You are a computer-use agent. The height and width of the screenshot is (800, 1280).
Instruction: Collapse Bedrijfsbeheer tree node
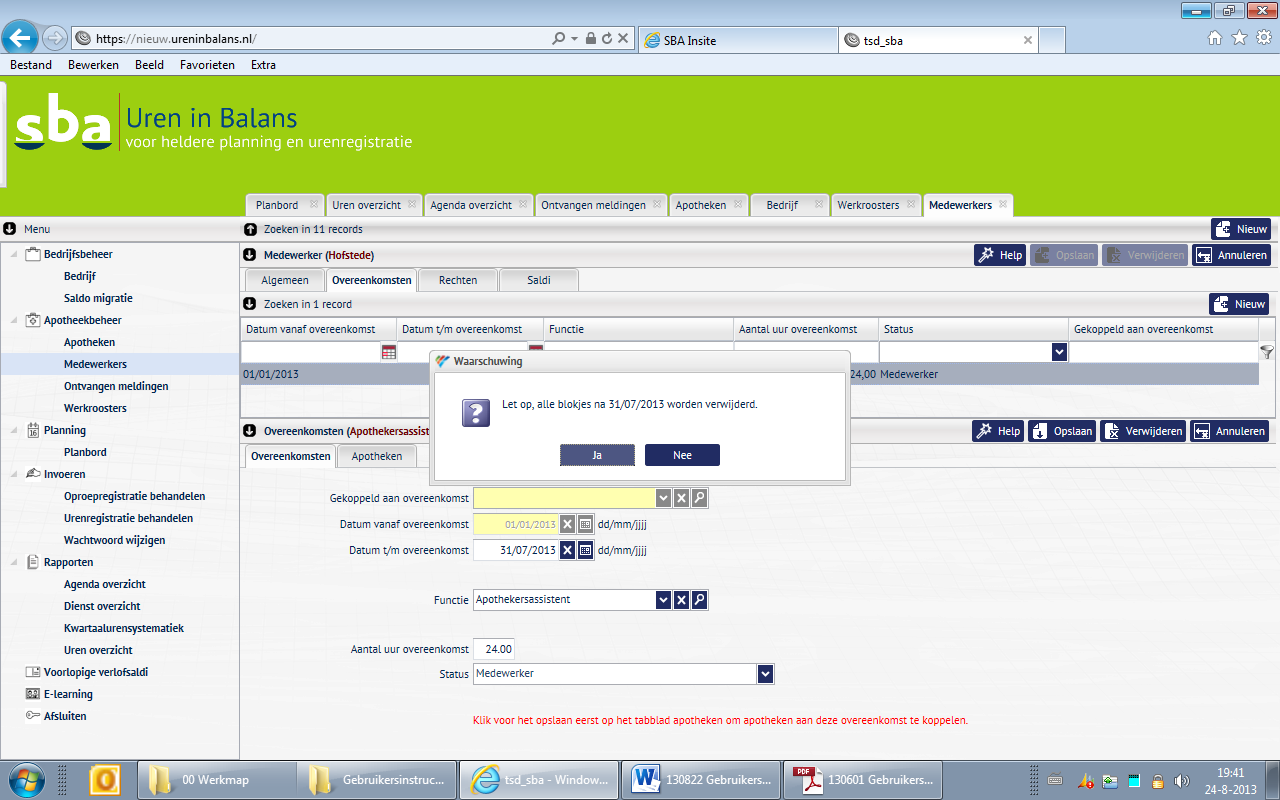tap(14, 254)
